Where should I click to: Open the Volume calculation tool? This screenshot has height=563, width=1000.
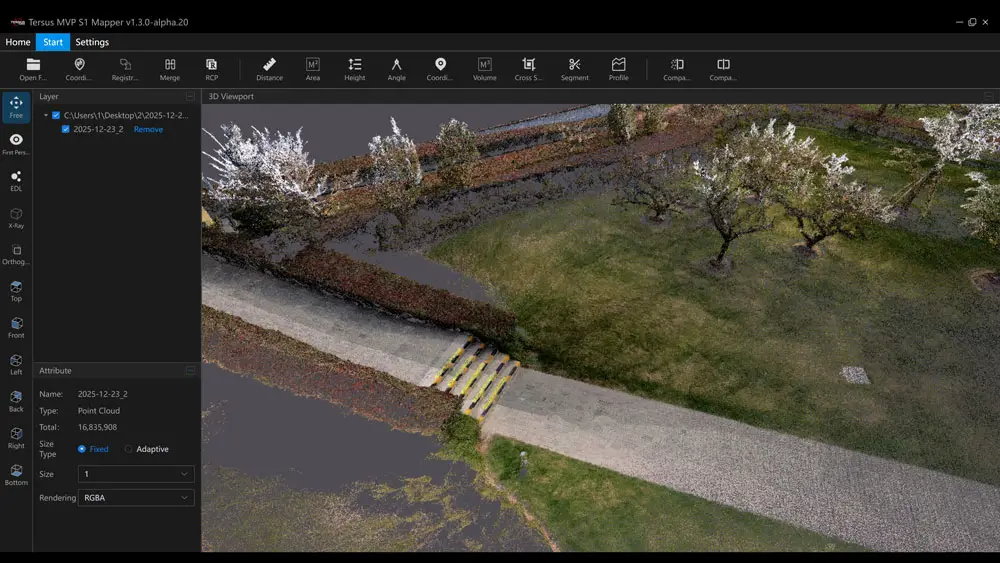pos(485,68)
